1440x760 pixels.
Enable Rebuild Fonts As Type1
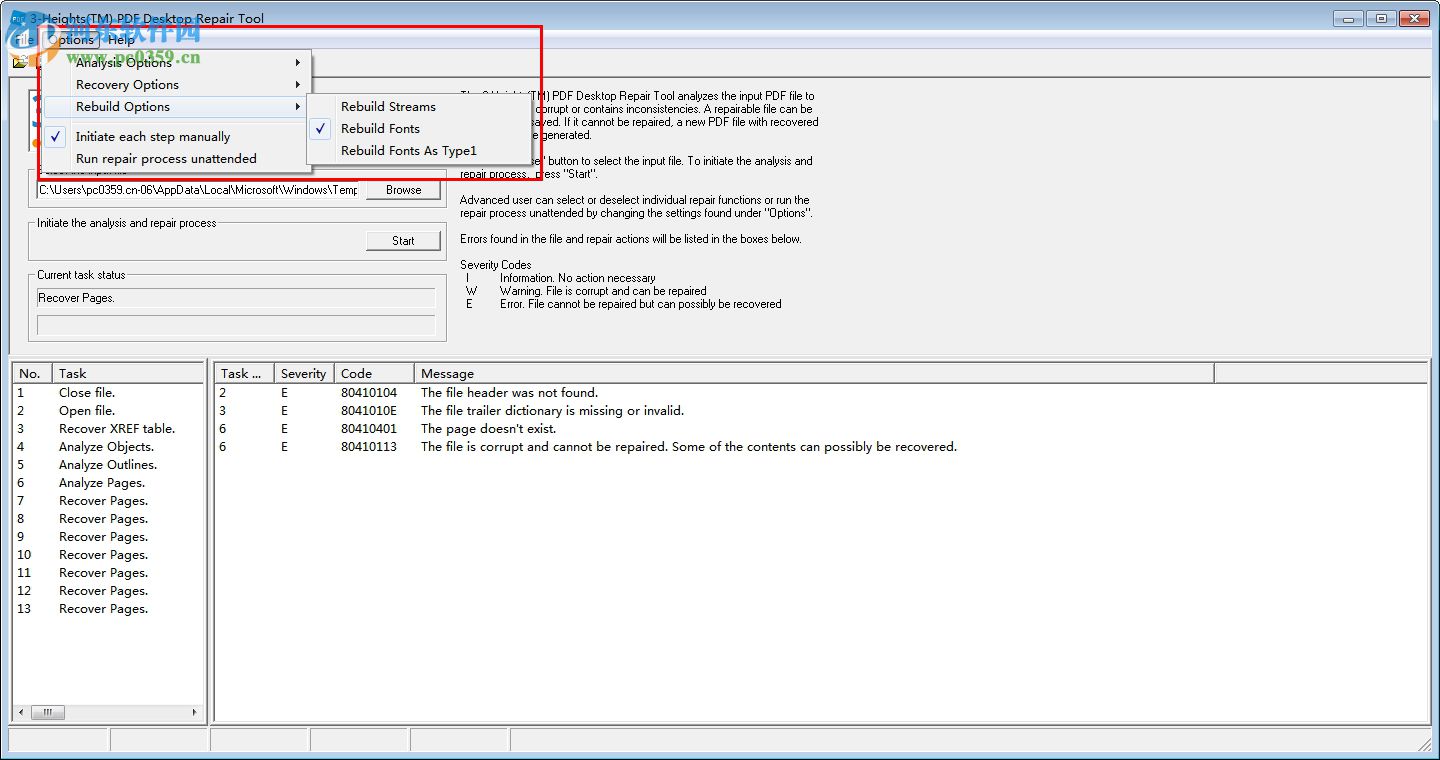click(418, 151)
